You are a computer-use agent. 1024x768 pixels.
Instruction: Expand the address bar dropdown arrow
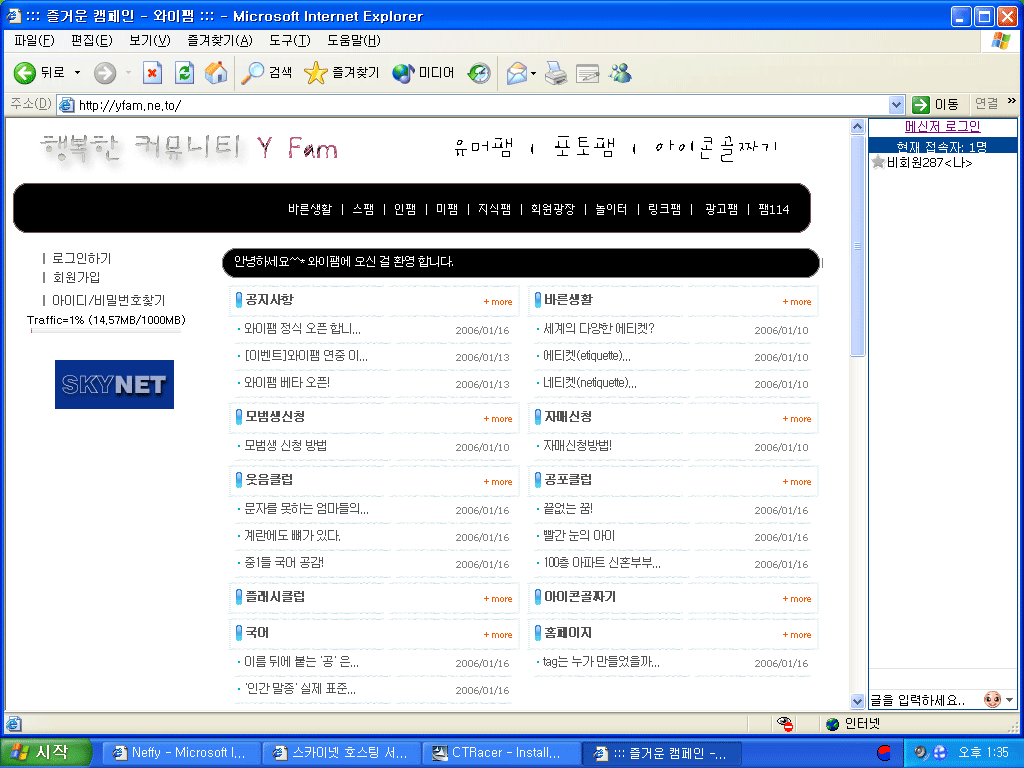[897, 104]
